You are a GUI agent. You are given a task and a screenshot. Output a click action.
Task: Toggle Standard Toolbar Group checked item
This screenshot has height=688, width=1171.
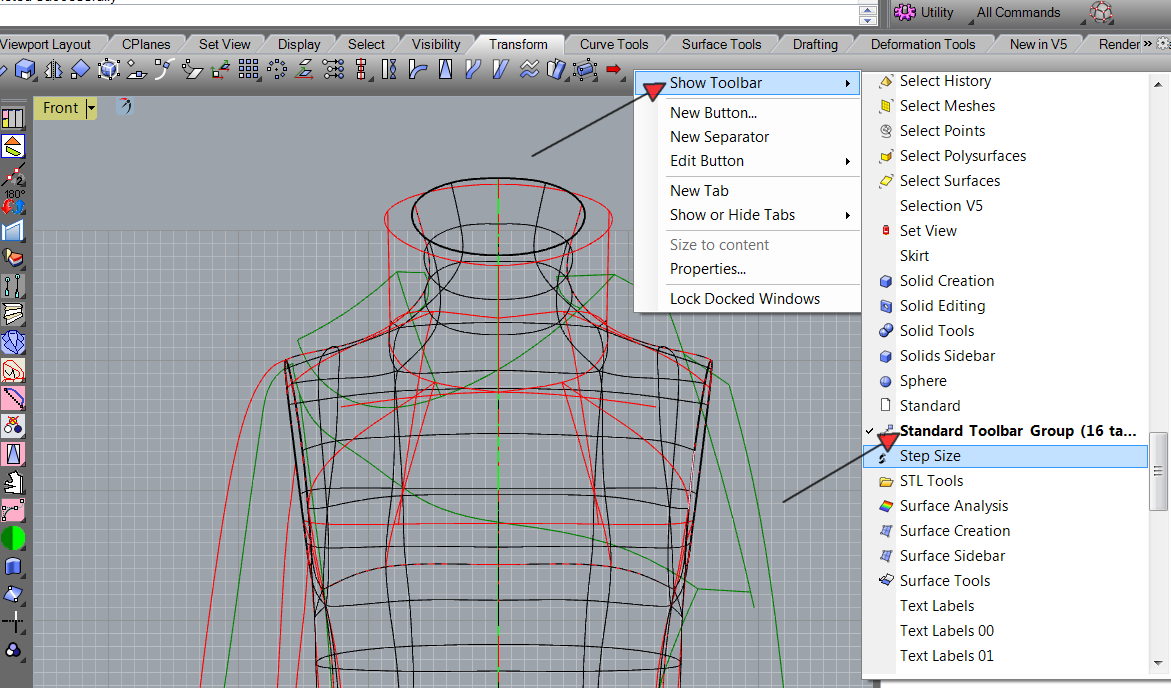1016,431
